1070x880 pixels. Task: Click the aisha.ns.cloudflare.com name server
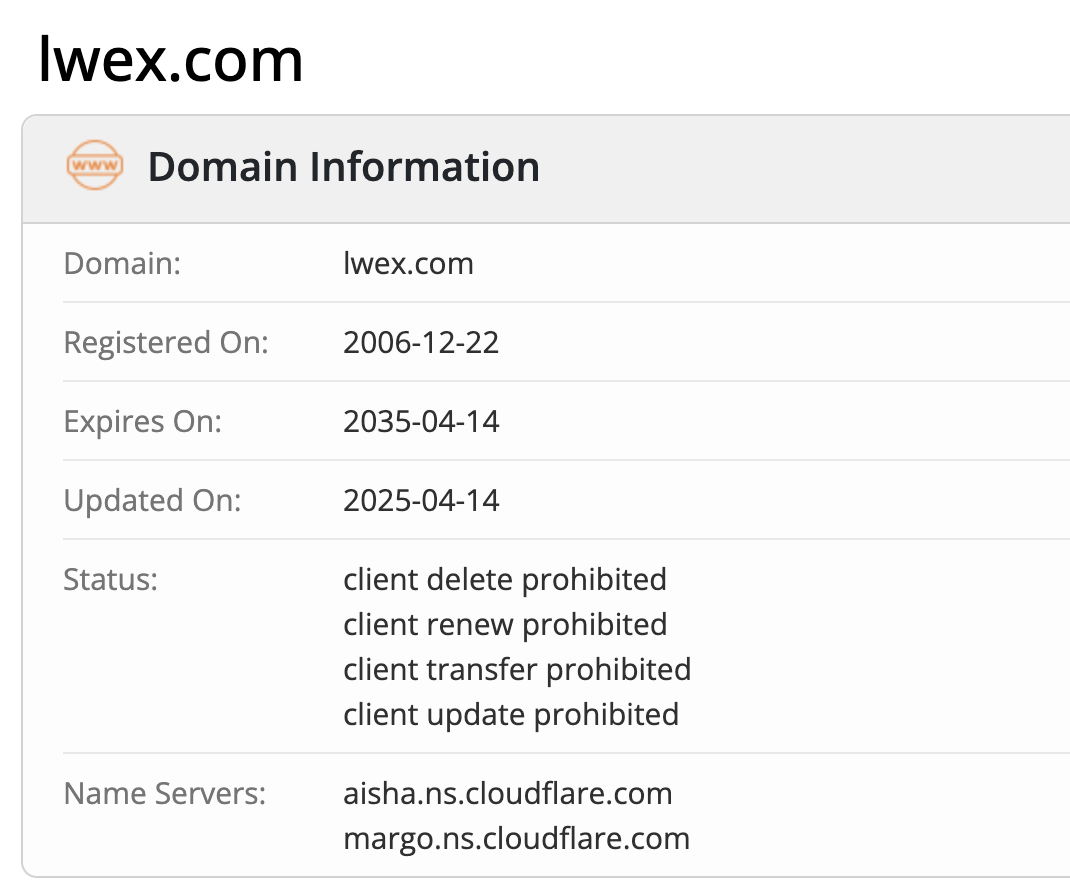508,794
